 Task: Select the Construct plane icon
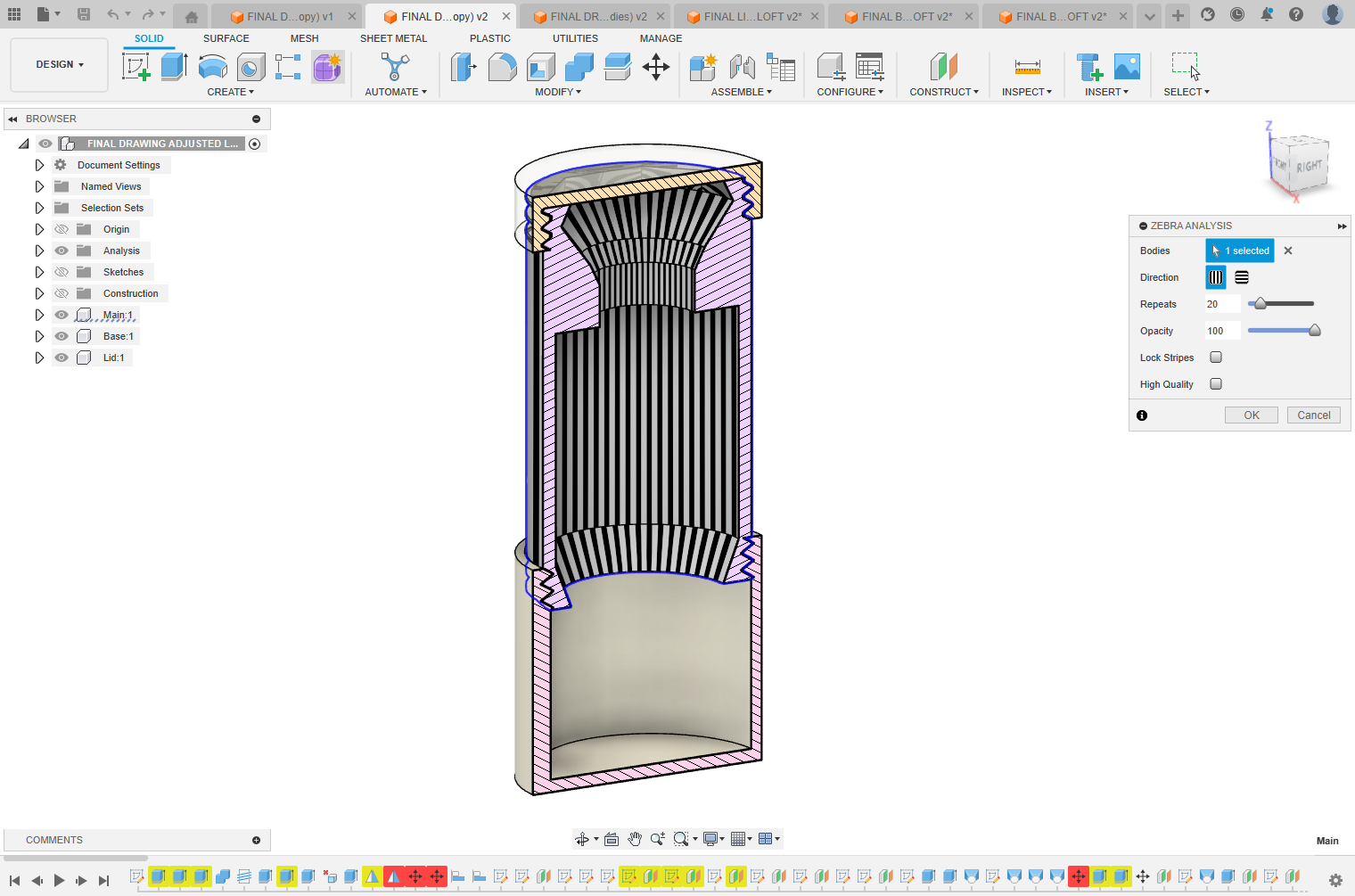(943, 67)
